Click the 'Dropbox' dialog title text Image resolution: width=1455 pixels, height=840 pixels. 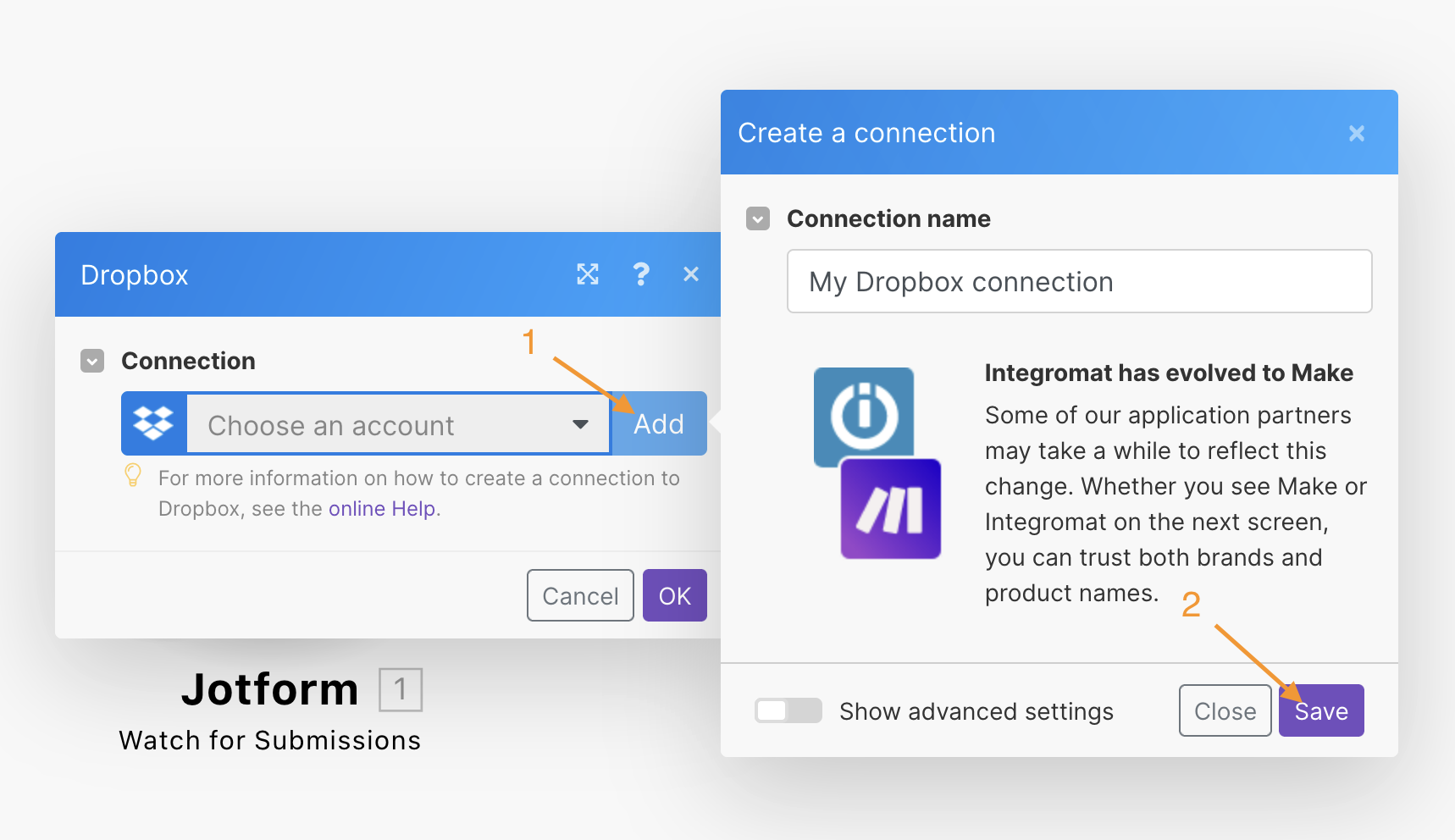click(135, 275)
